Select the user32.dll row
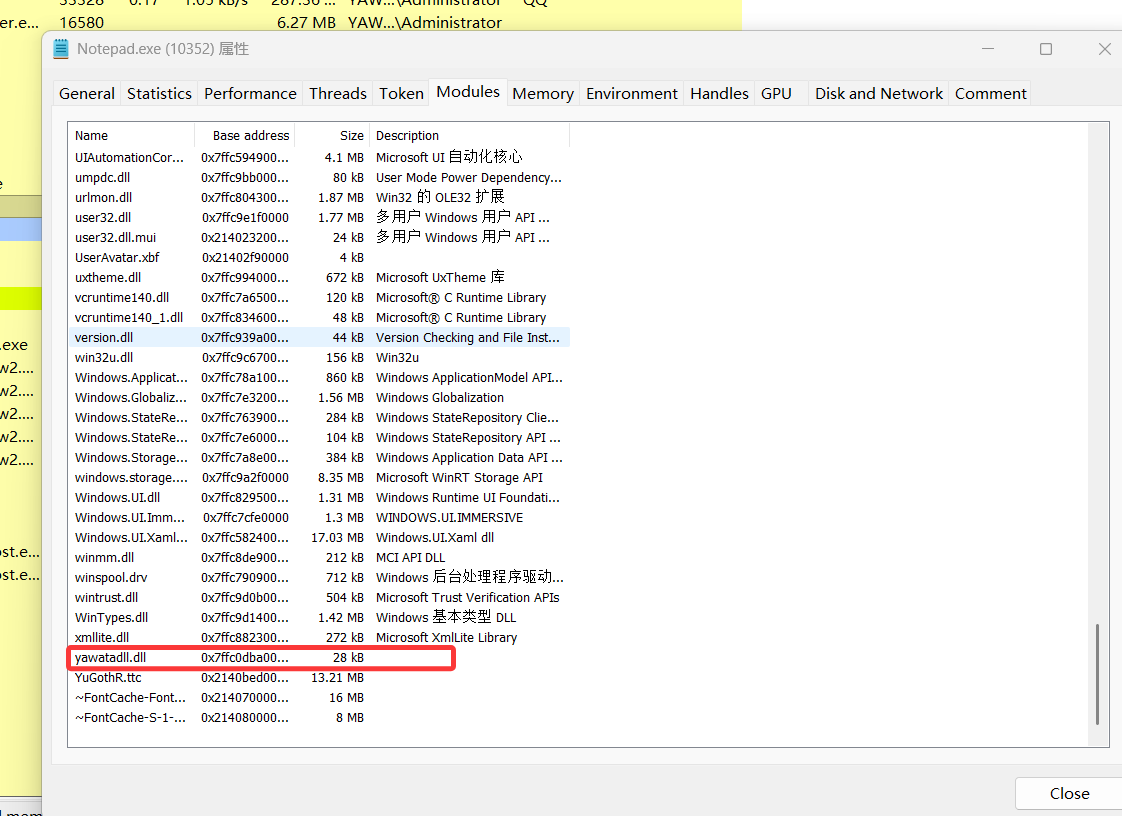1122x816 pixels. 319,218
